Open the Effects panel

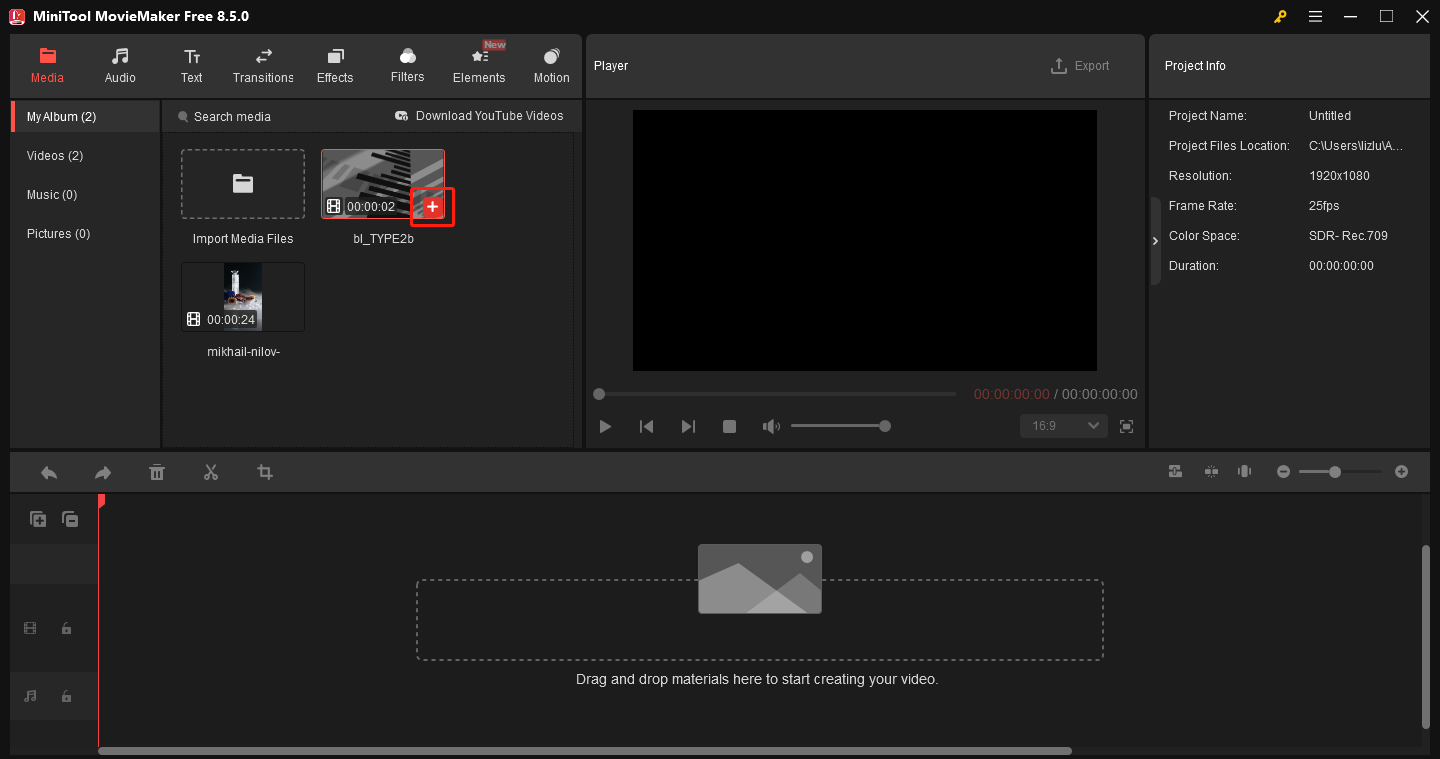tap(334, 65)
